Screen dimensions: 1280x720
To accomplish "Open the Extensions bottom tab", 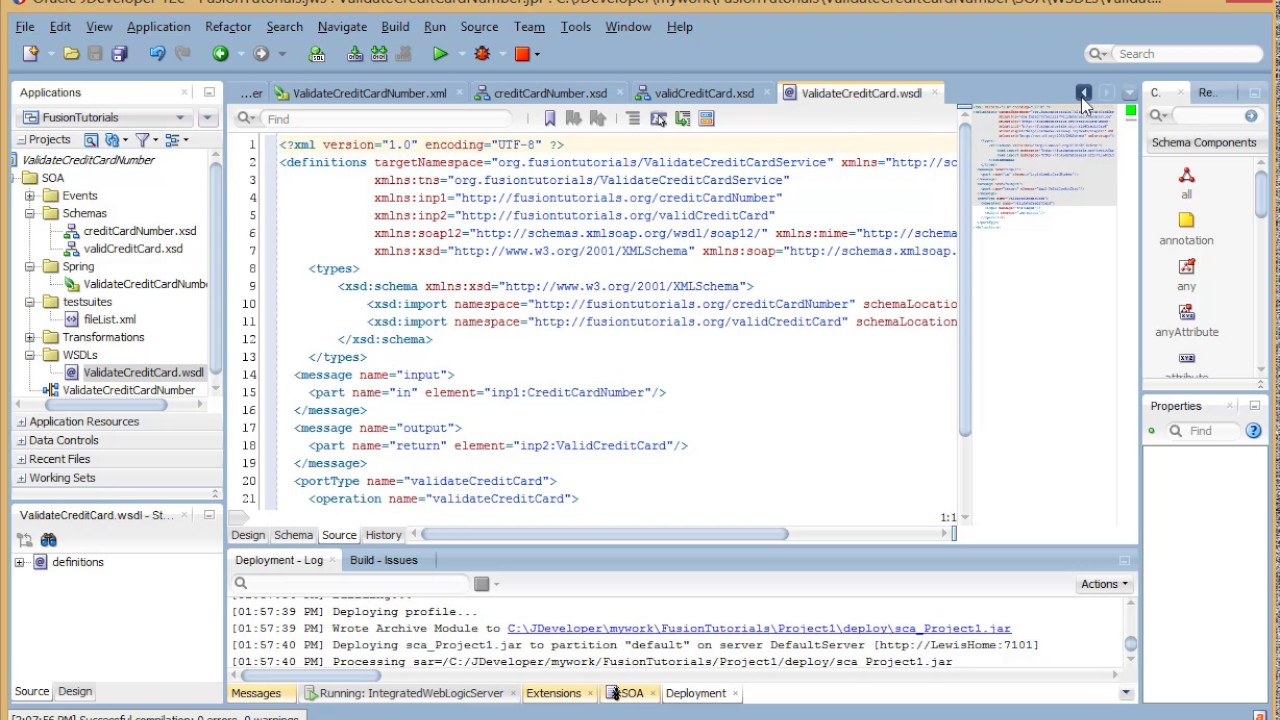I will [x=553, y=693].
